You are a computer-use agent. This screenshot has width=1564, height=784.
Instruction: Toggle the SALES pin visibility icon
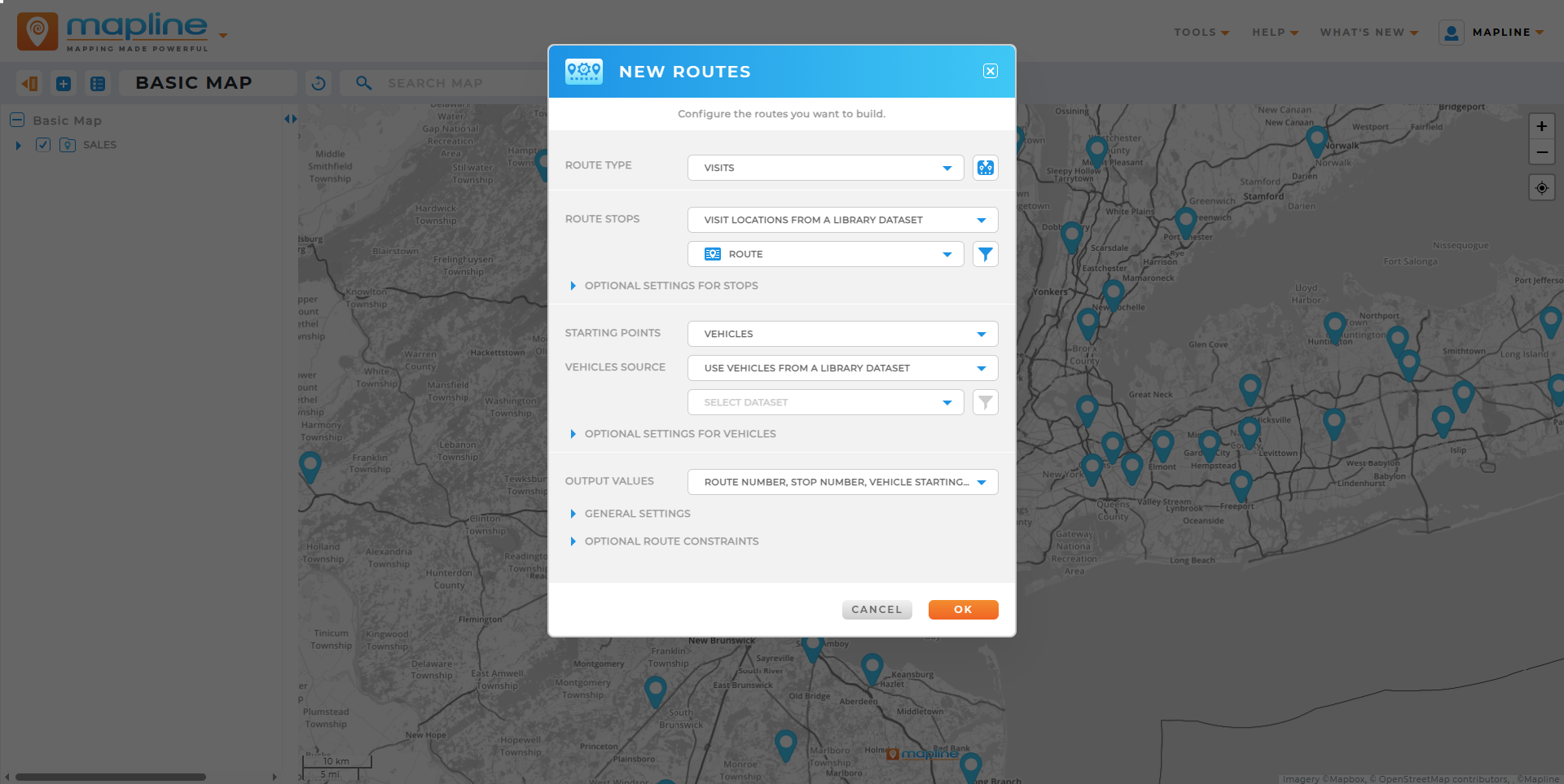(68, 145)
